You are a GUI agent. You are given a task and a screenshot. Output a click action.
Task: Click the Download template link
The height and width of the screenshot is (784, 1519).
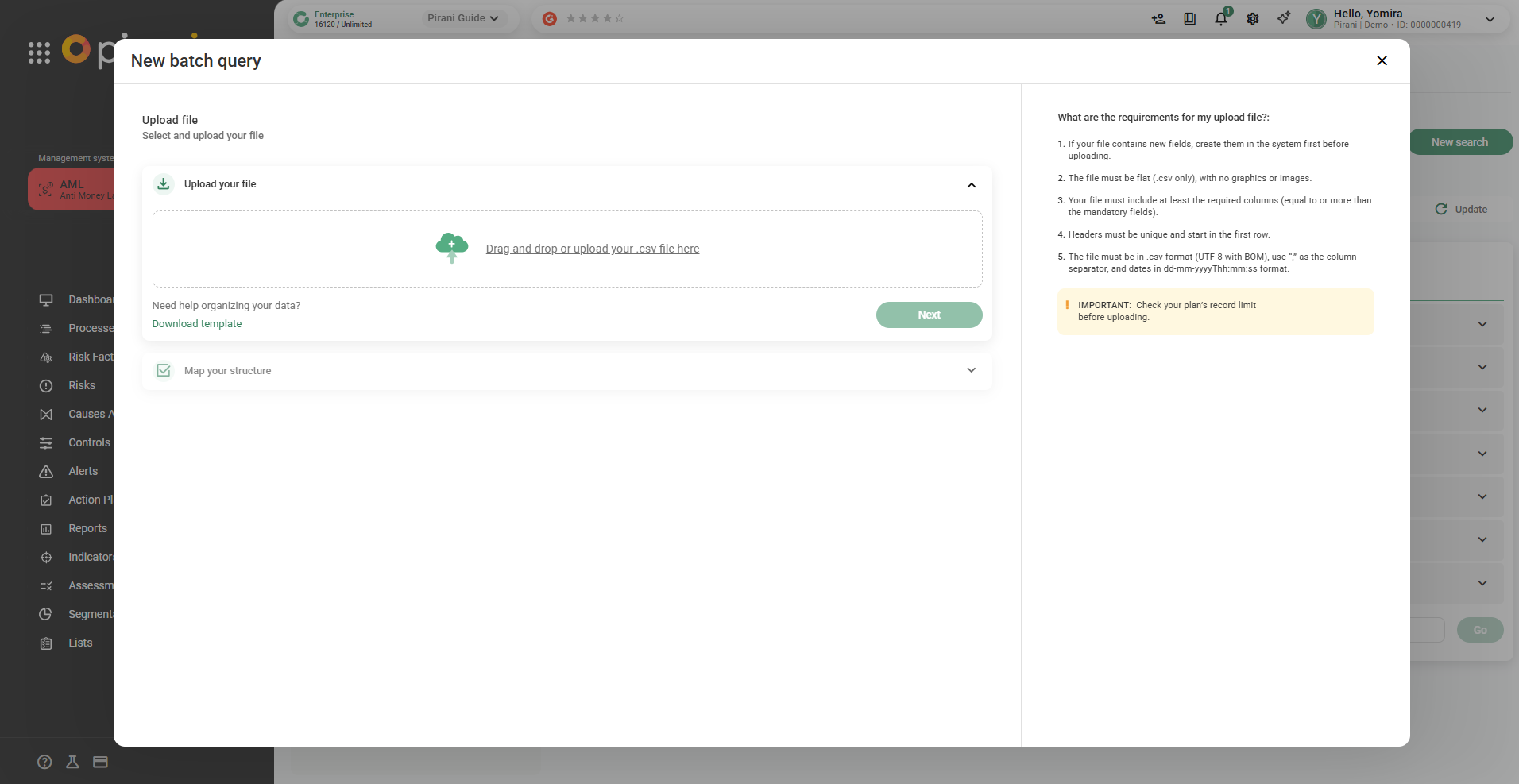pyautogui.click(x=197, y=324)
